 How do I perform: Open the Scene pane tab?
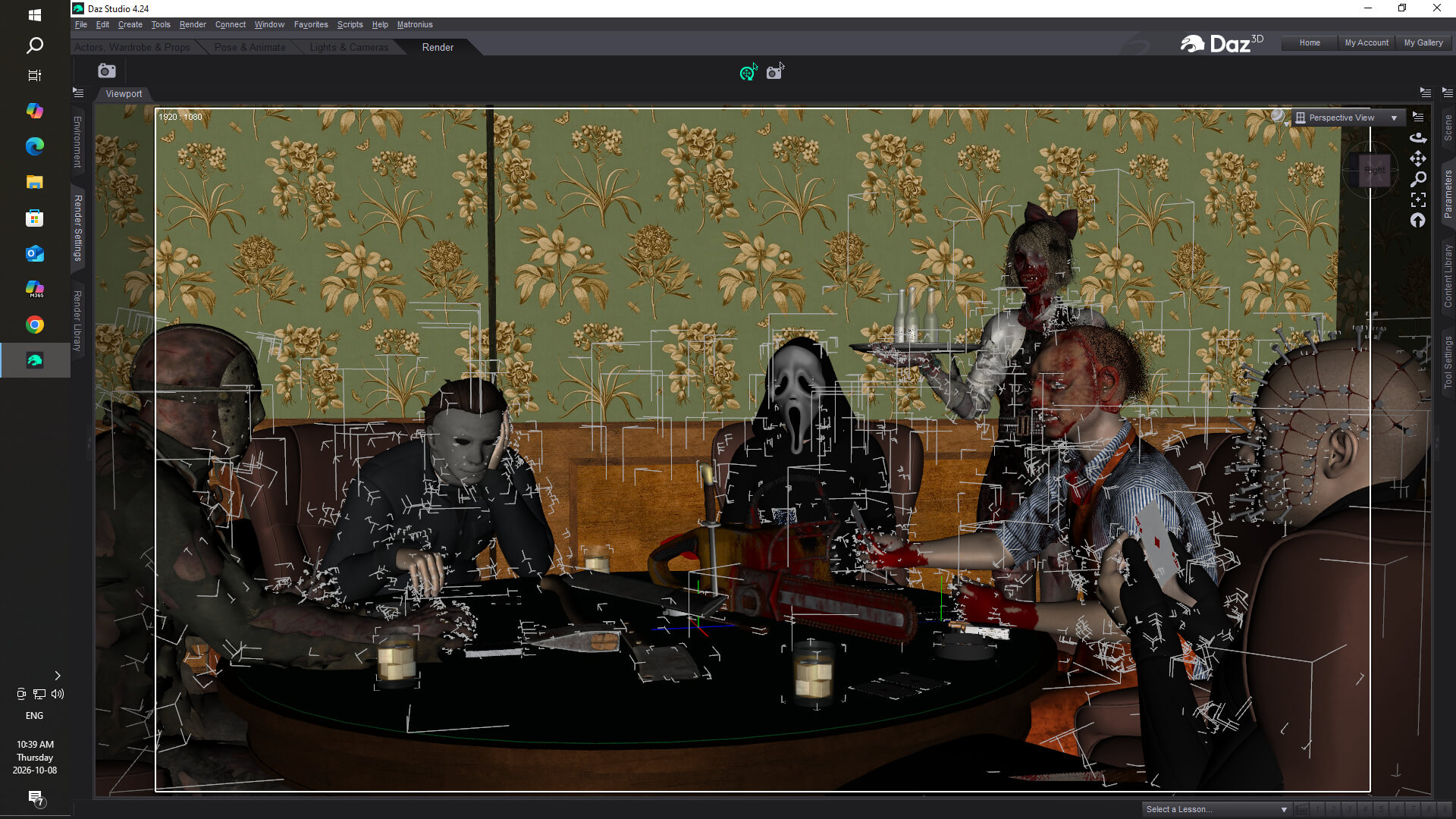point(1448,127)
